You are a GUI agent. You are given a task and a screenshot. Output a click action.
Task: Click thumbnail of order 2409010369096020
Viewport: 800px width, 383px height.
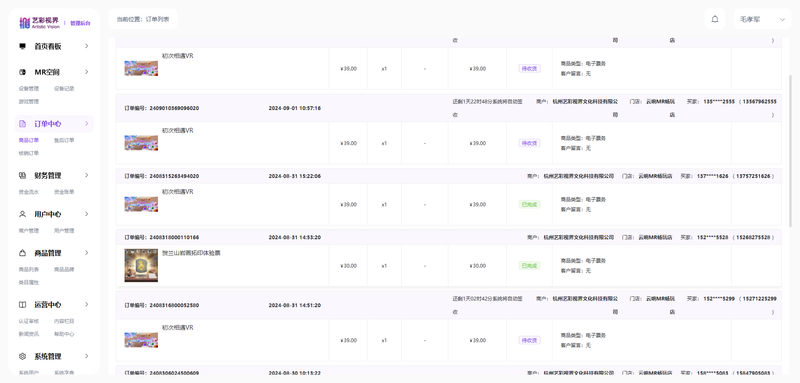point(141,143)
